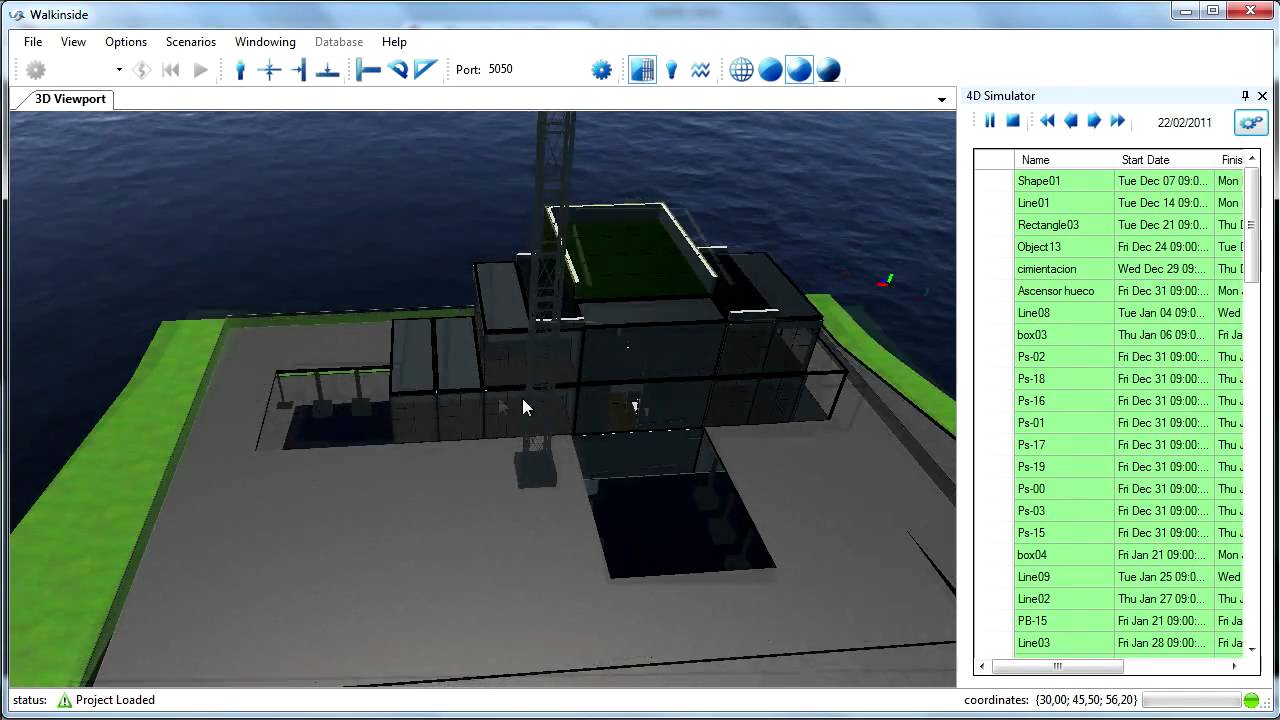Toggle the building view icon

point(642,70)
